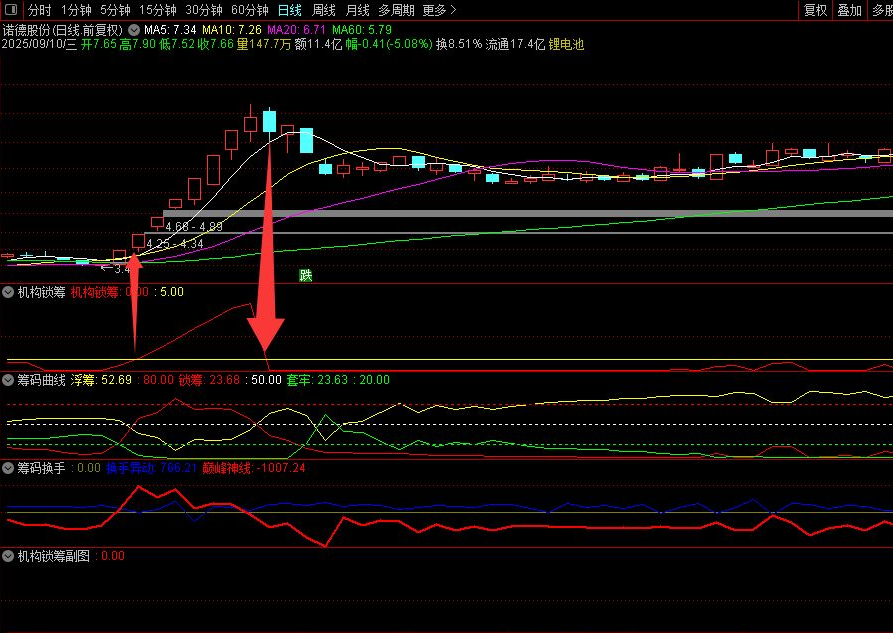
Task: Select the 60分钟 period tab
Action: click(x=249, y=10)
